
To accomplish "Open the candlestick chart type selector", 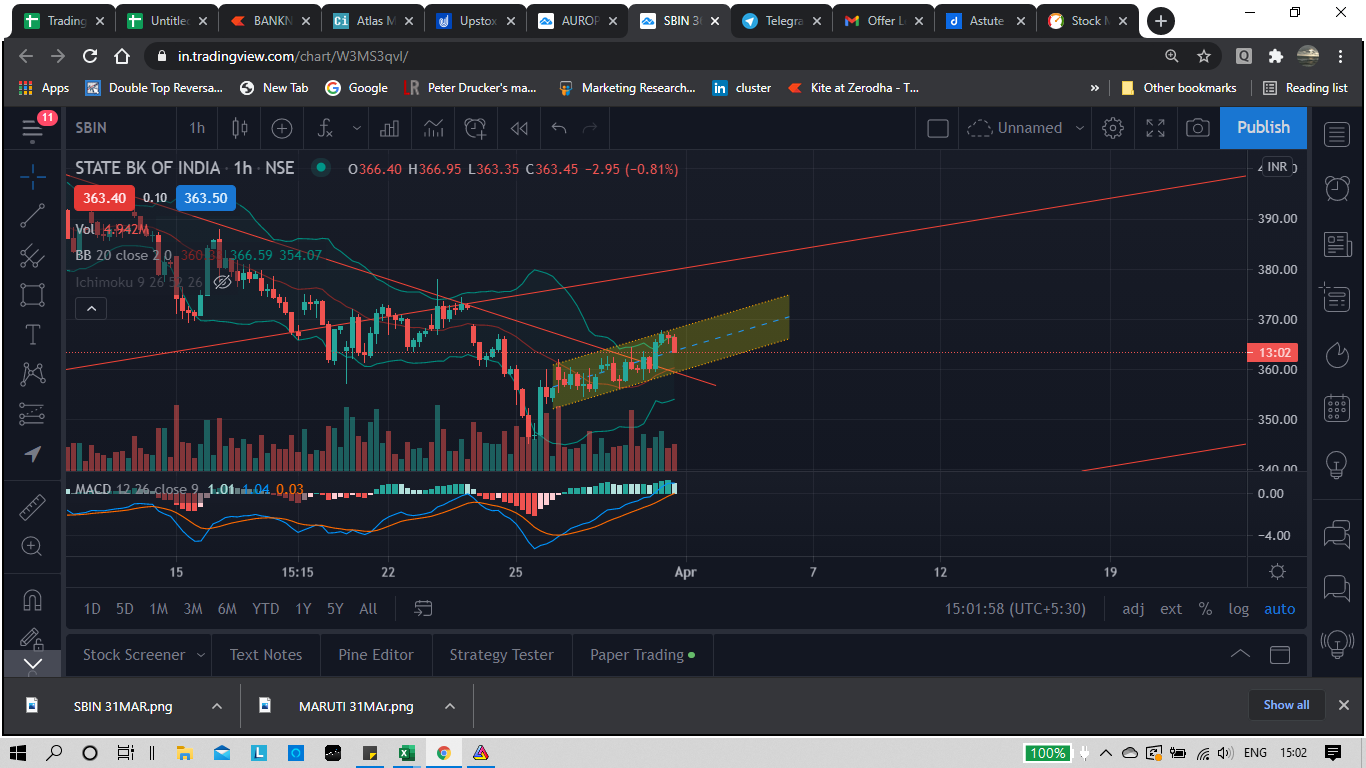I will pos(239,128).
